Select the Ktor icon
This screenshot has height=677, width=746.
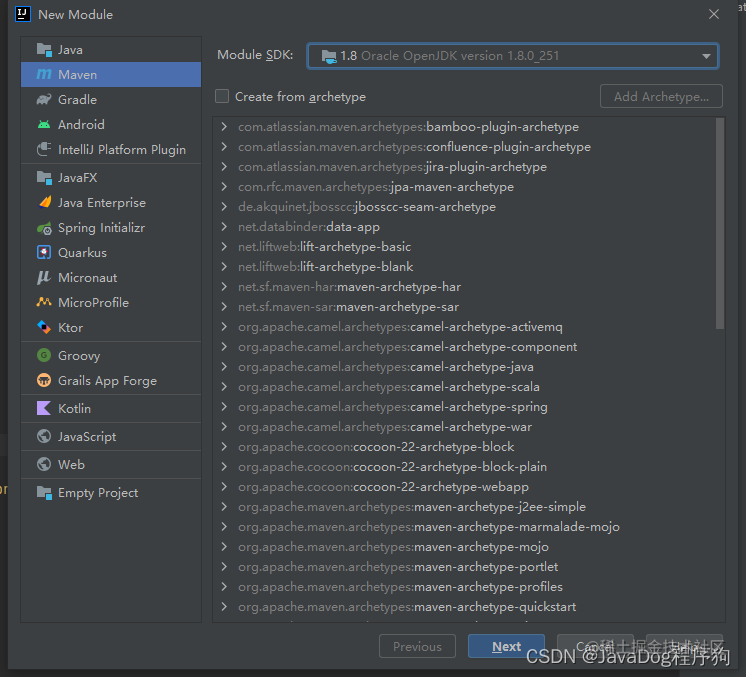point(44,327)
